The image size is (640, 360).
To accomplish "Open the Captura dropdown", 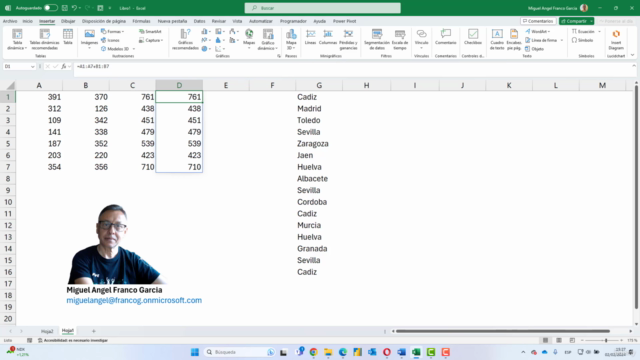I will [x=162, y=40].
